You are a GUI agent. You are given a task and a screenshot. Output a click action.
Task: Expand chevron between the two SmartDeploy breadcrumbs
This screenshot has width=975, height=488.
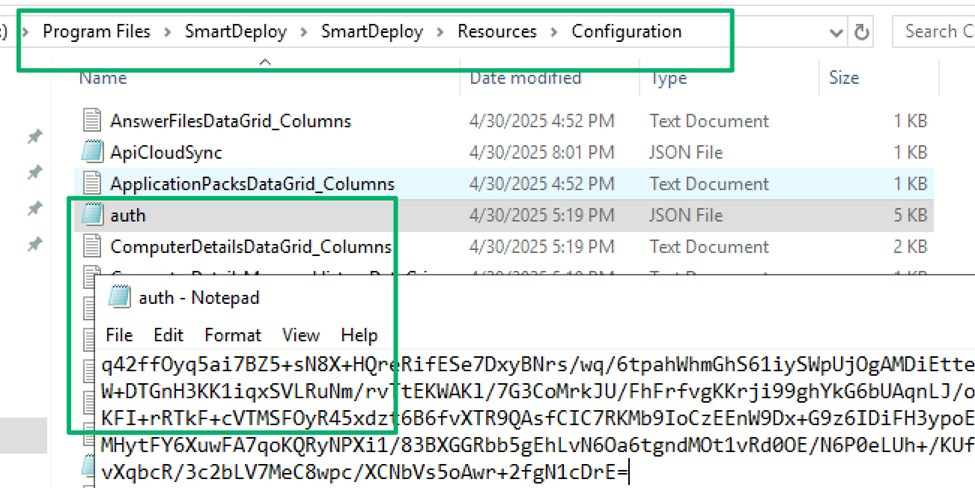[304, 32]
